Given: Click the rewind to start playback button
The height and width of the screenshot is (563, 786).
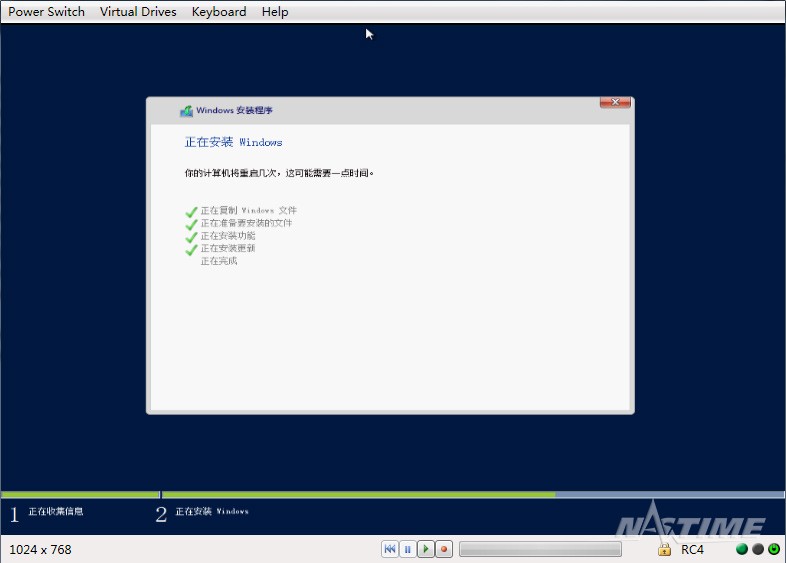Looking at the screenshot, I should click(389, 549).
